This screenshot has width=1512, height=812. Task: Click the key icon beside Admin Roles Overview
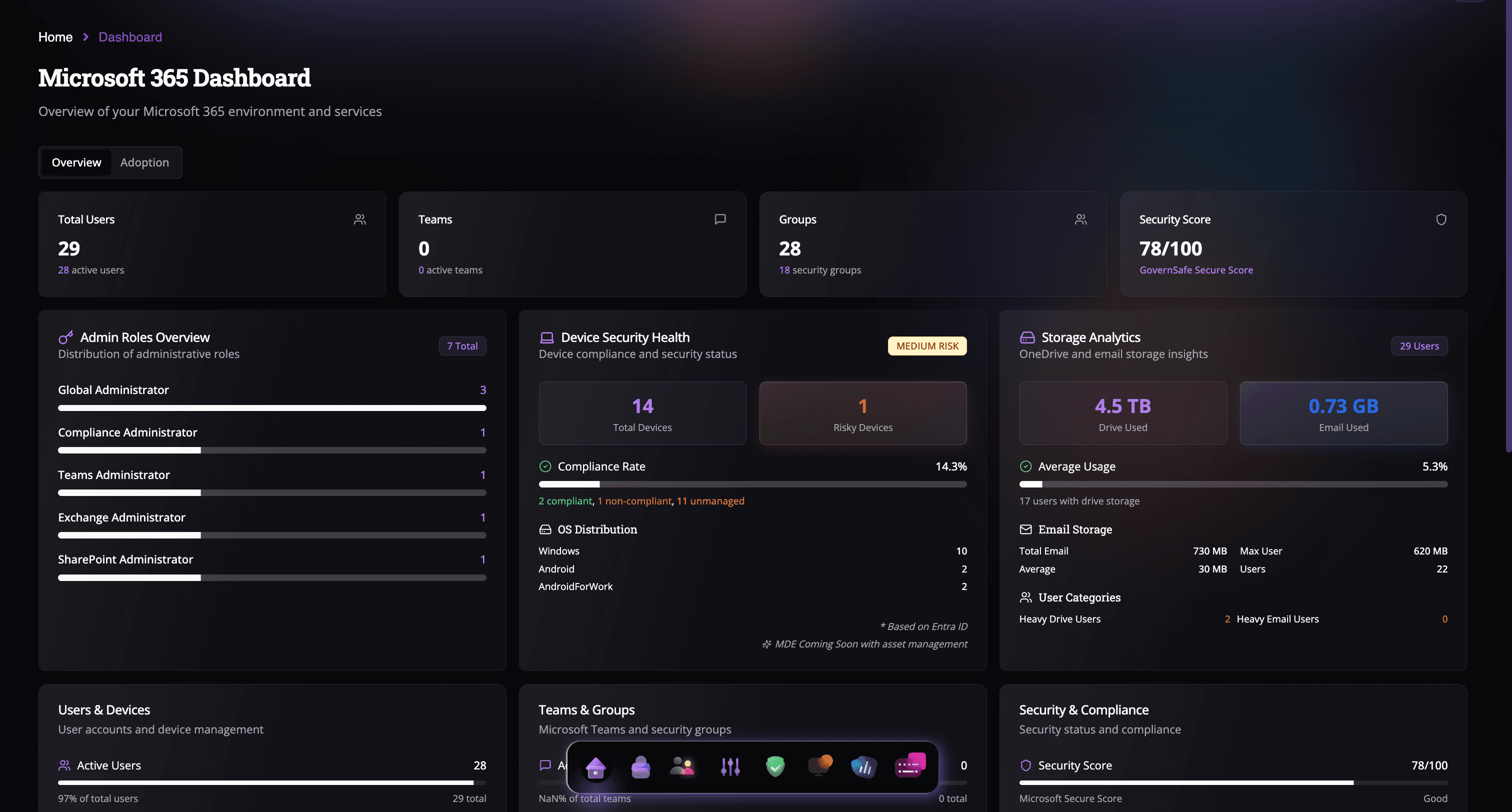65,337
